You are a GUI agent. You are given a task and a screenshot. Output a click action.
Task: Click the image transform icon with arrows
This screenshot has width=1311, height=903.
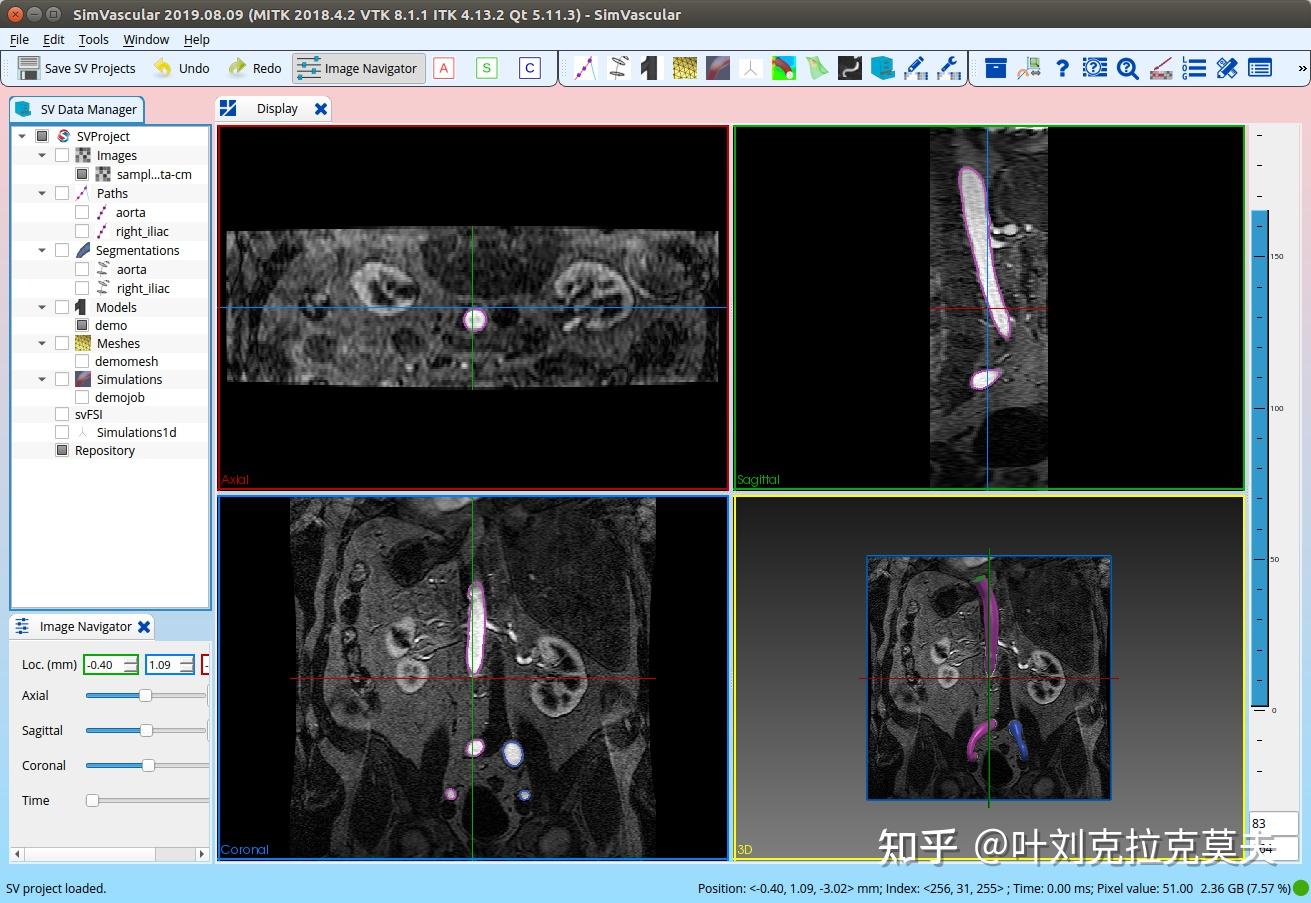(1029, 68)
